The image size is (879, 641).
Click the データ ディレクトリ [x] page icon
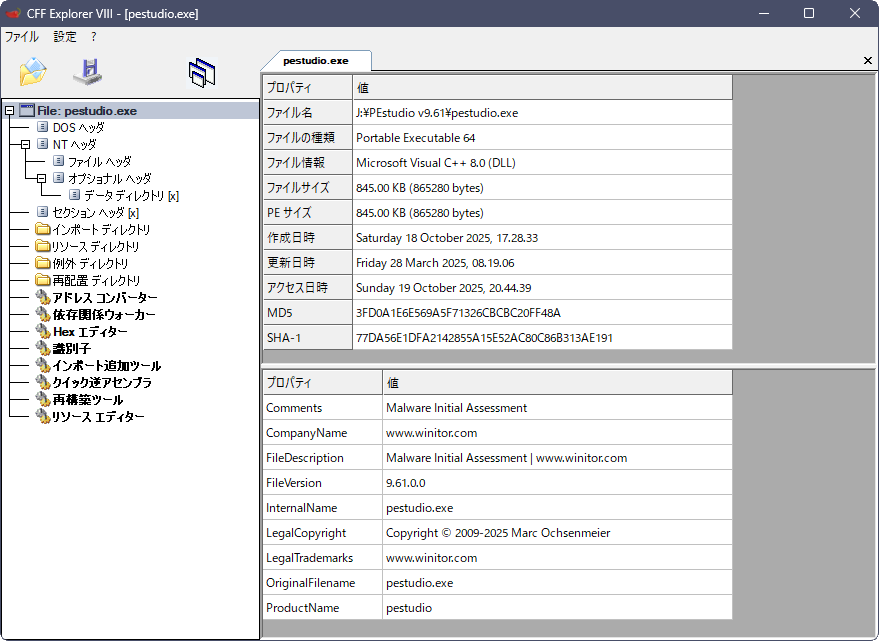point(75,195)
